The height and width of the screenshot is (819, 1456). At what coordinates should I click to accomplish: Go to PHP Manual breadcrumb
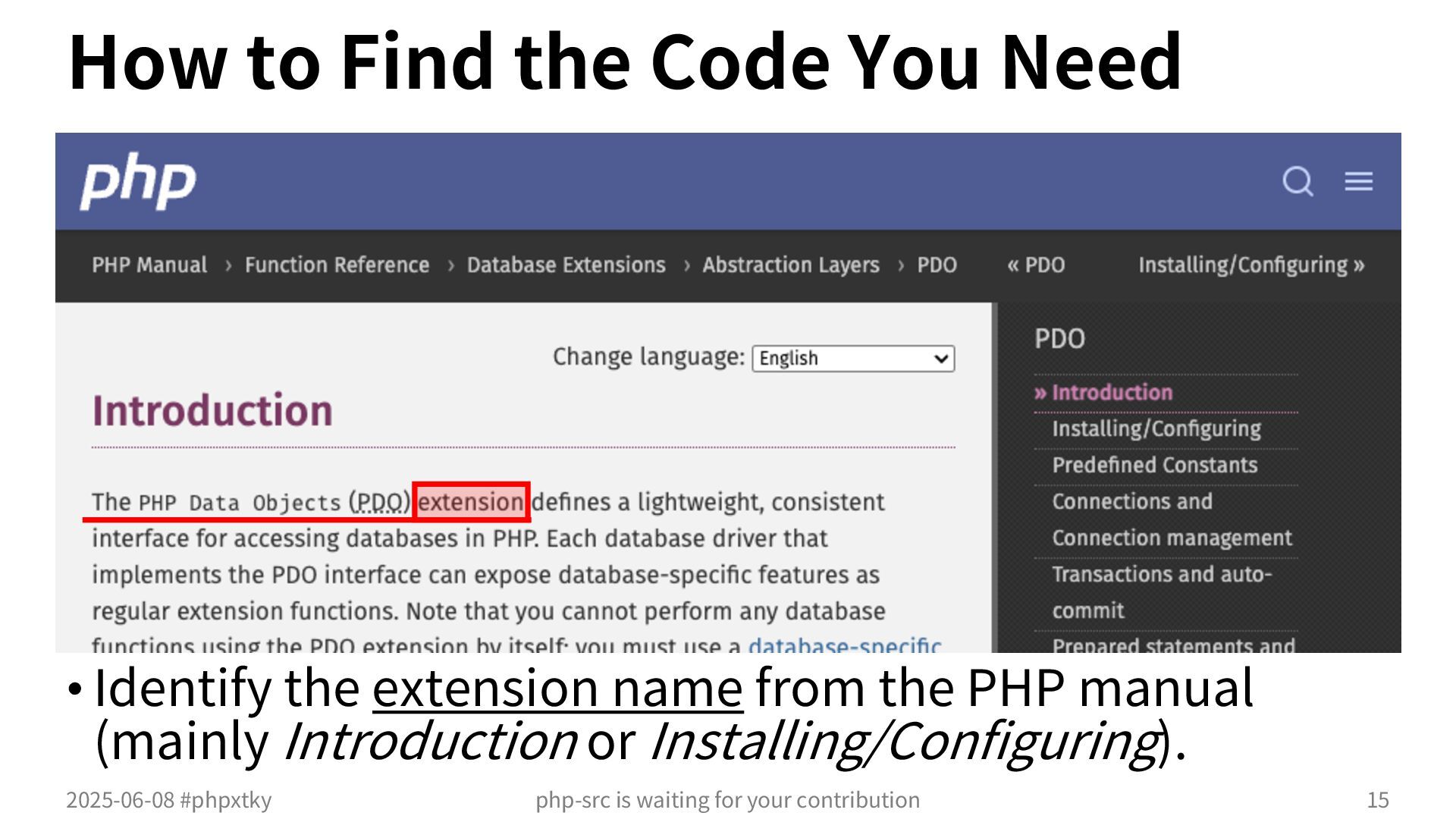click(x=149, y=265)
